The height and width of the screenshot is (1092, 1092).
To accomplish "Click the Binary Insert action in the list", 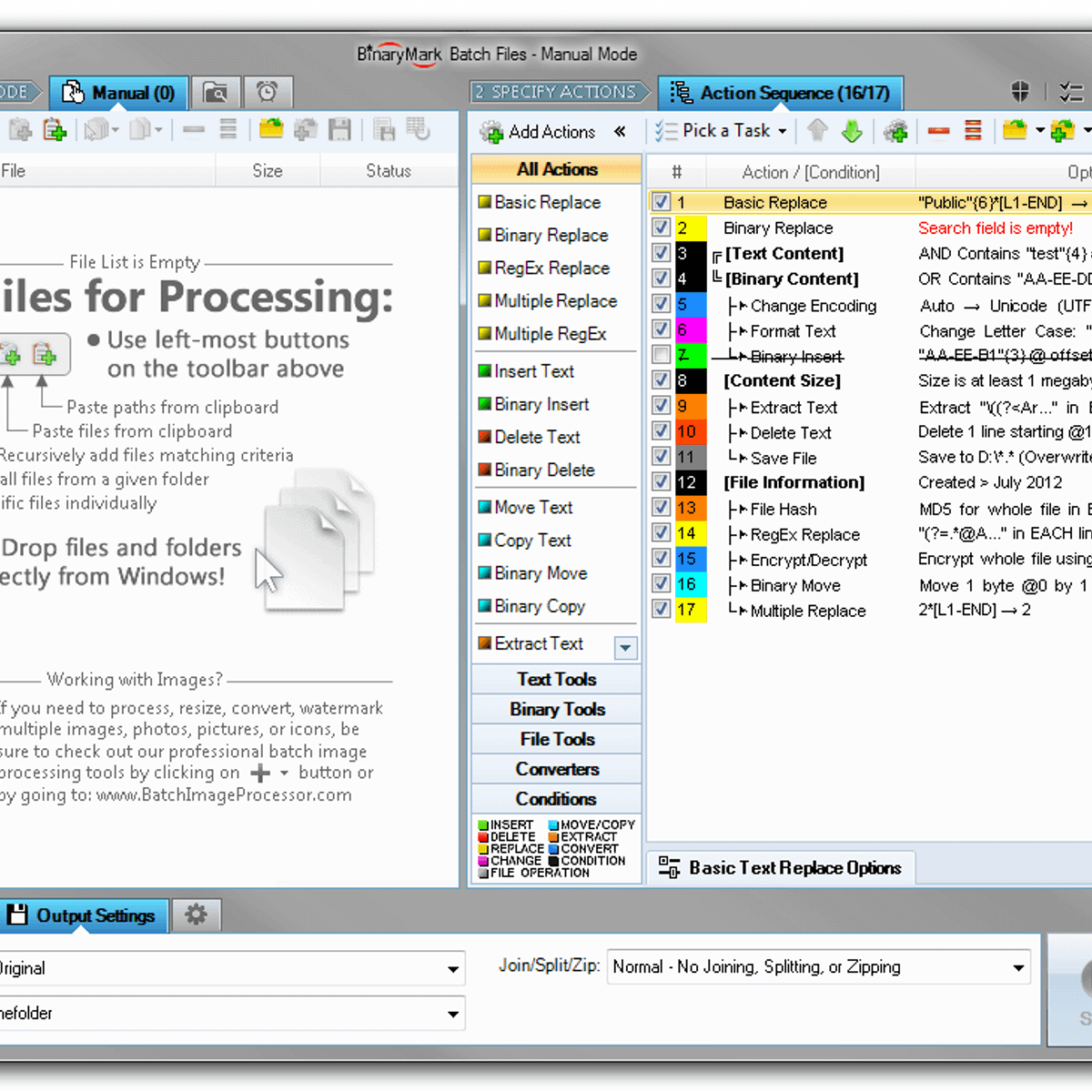I will (541, 404).
